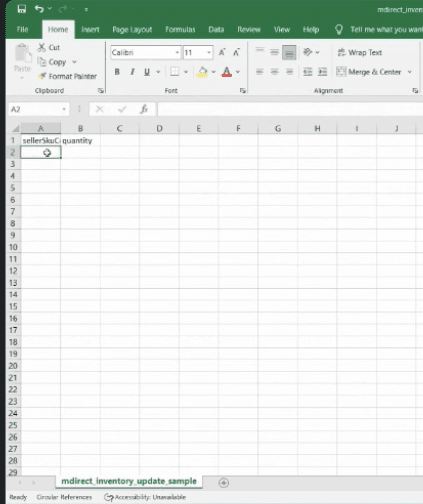This screenshot has height=504, width=423.
Task: Open the Calibri font name dropdown
Action: [177, 53]
